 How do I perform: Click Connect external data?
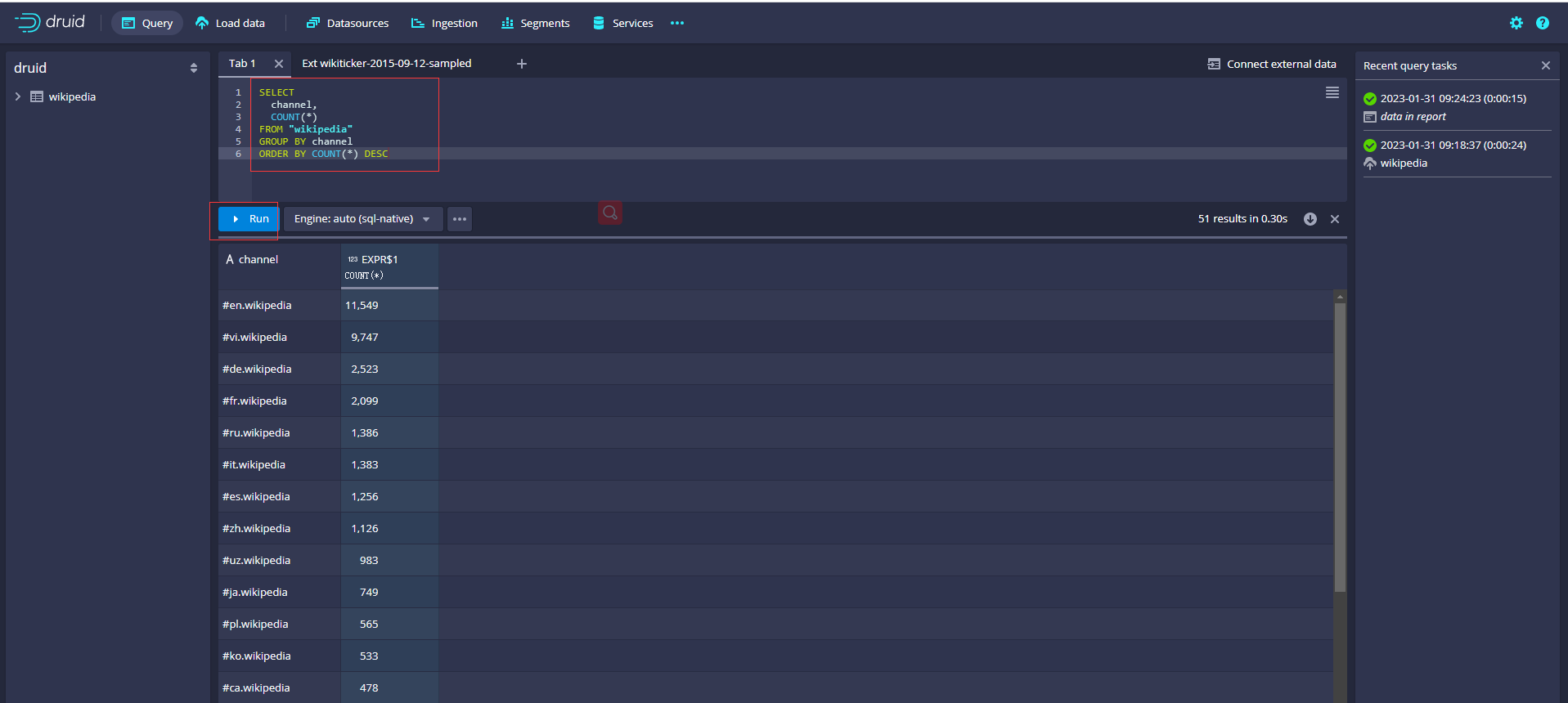pyautogui.click(x=1272, y=64)
